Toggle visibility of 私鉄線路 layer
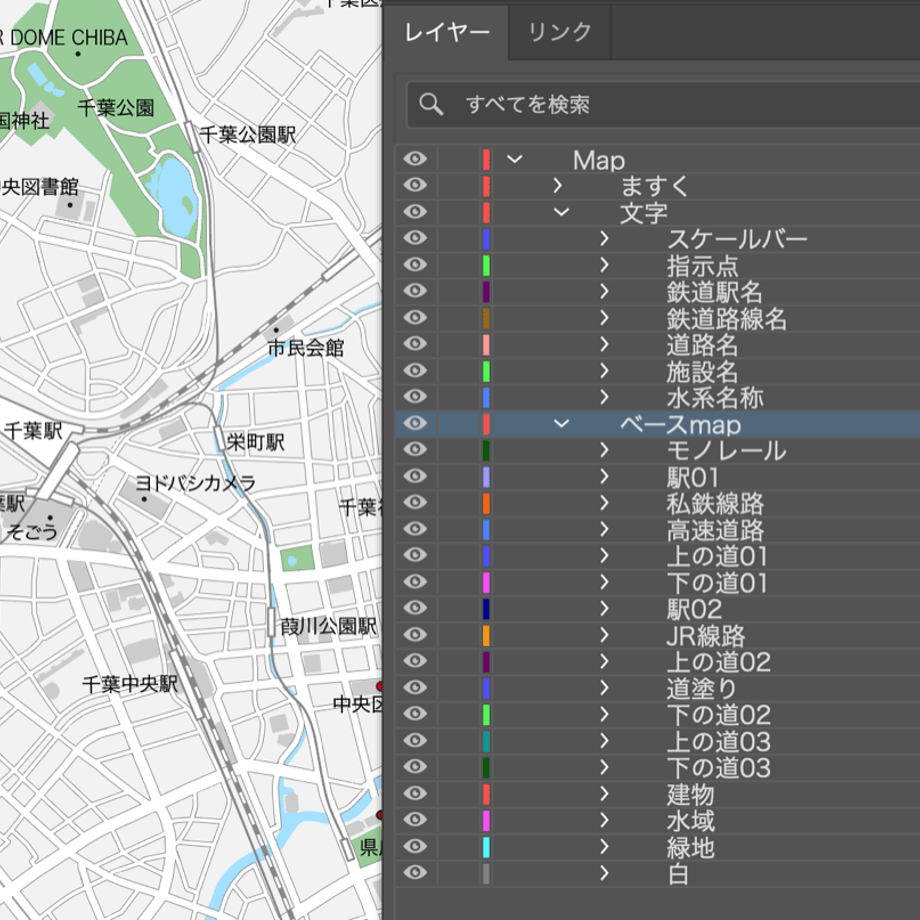The width and height of the screenshot is (920, 920). tap(415, 502)
